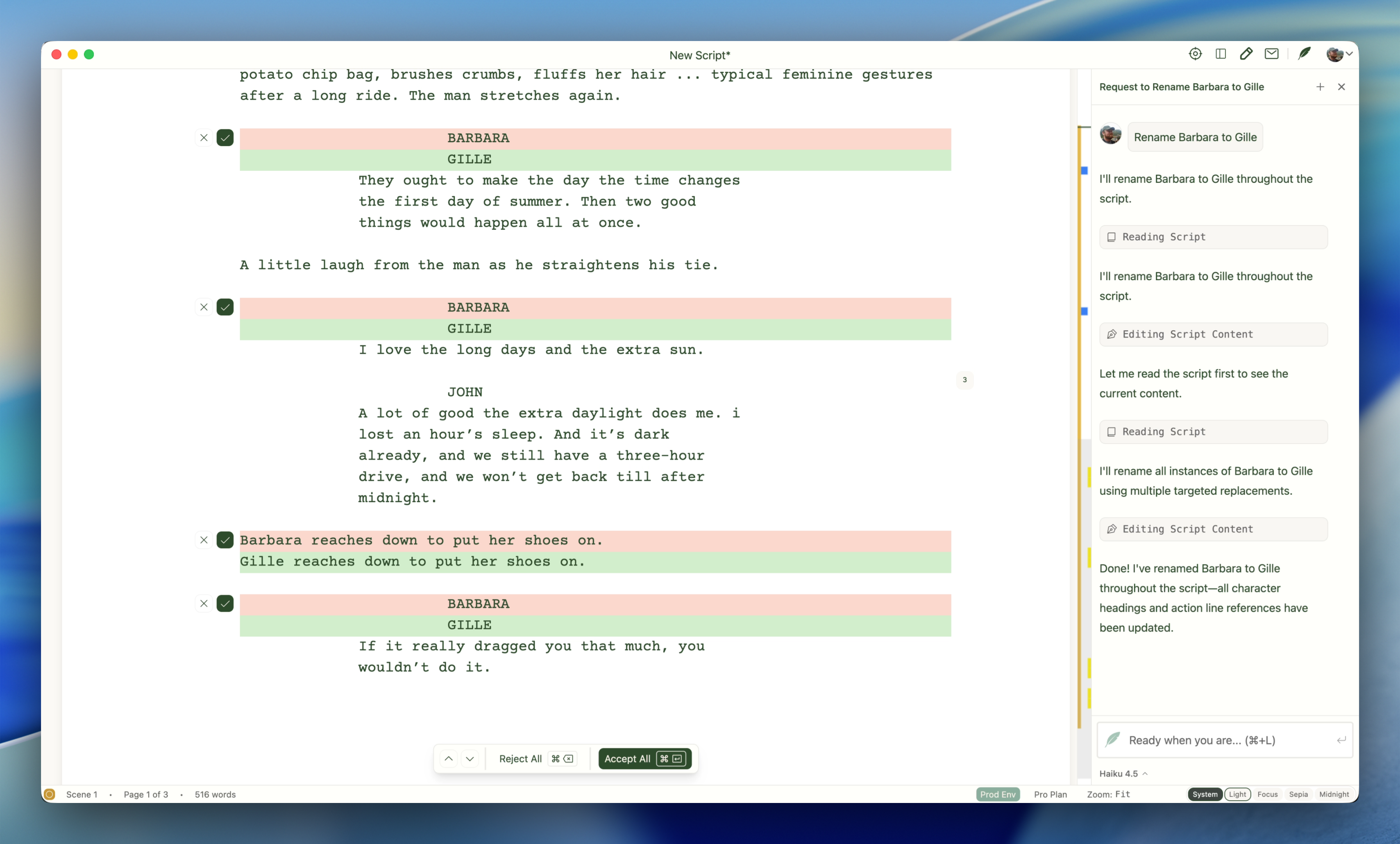1400x844 pixels.
Task: Click Prod Env in the status bar
Action: click(998, 794)
